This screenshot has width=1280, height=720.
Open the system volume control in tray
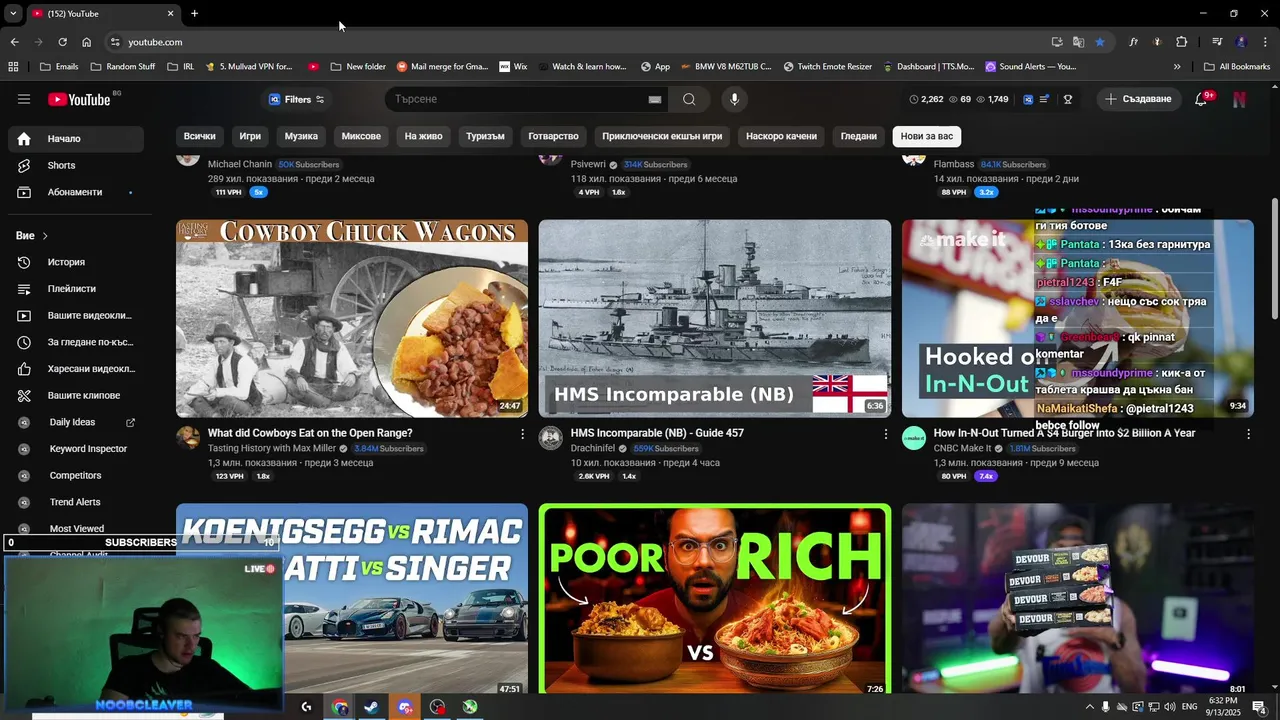point(1169,707)
